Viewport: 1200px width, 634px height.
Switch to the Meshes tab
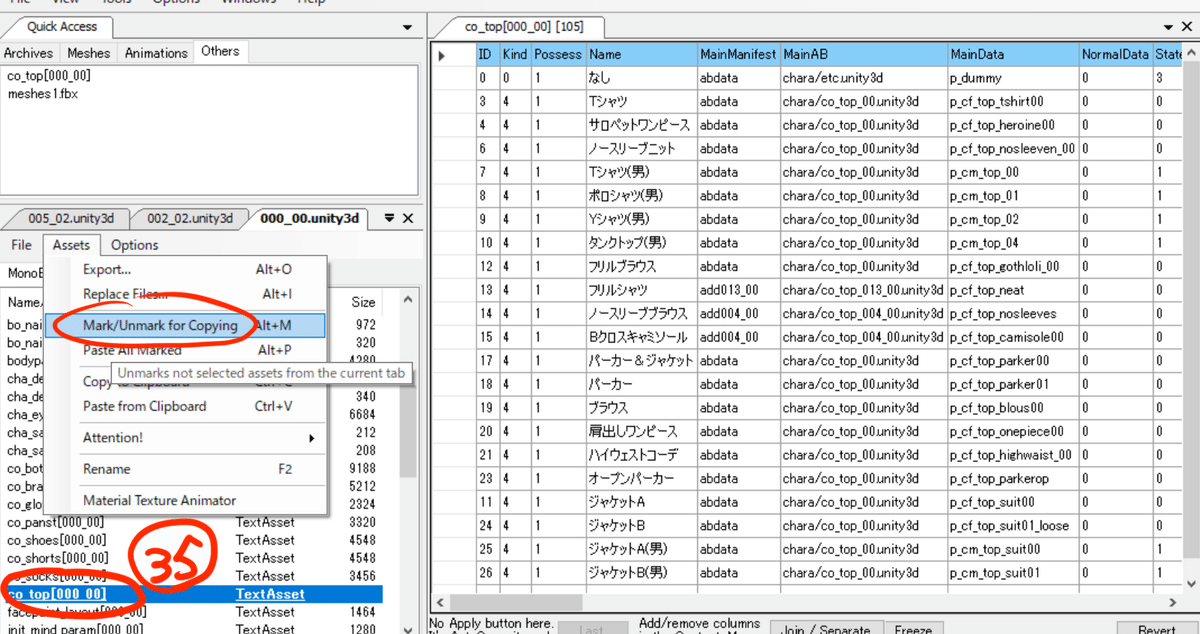[x=89, y=52]
